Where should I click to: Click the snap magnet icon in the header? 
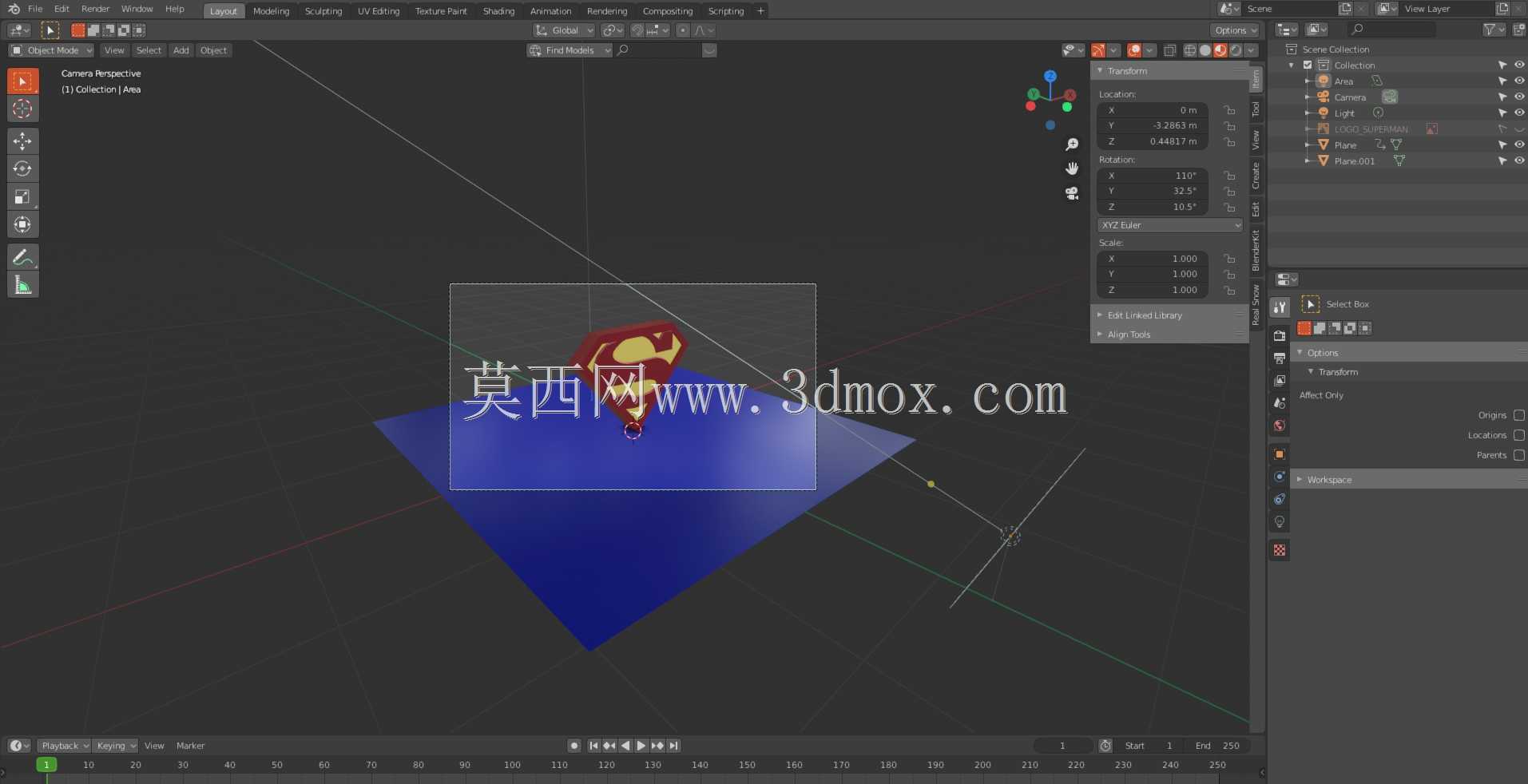point(637,30)
